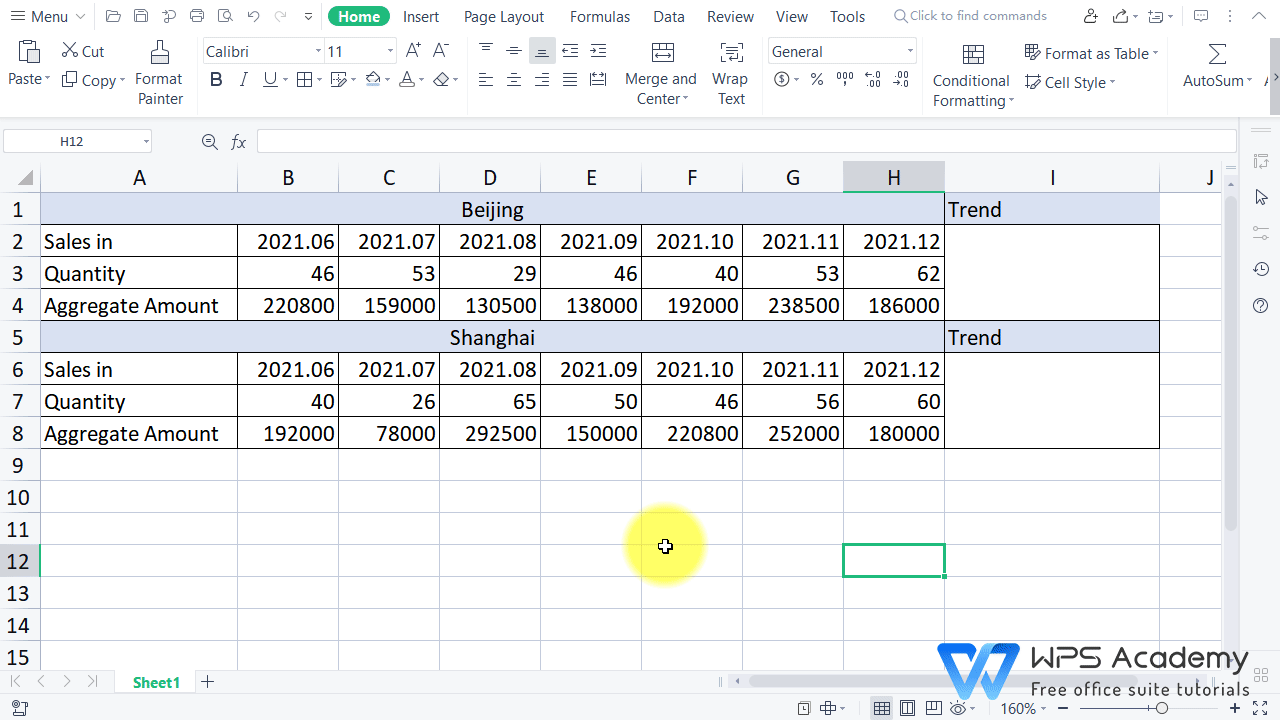Open the font name dropdown
The image size is (1280, 720).
click(317, 50)
